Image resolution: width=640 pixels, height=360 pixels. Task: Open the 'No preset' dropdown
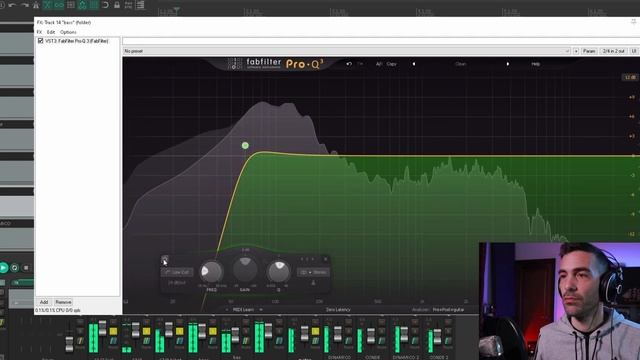(x=347, y=51)
